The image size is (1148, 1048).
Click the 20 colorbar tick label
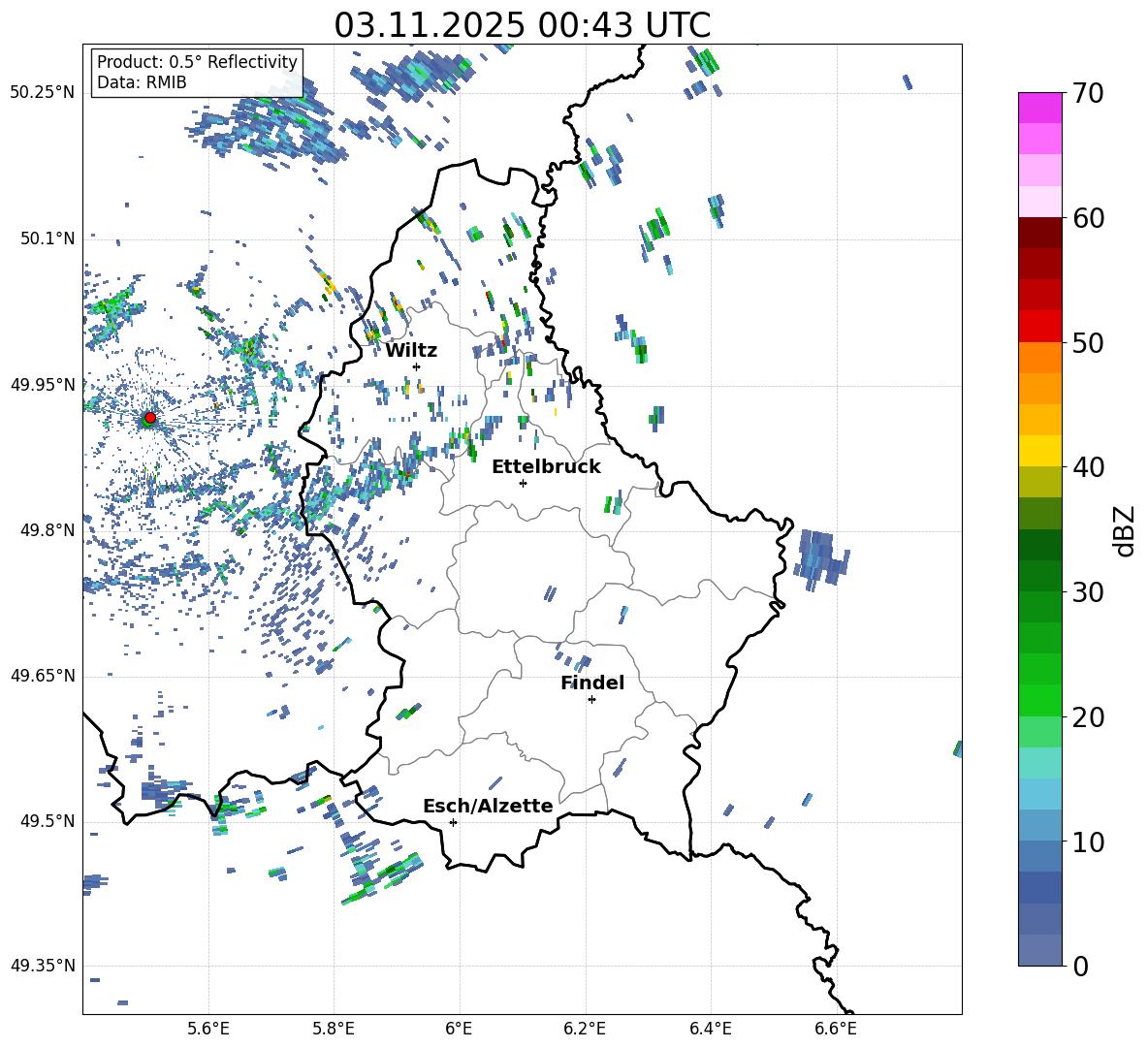pyautogui.click(x=1089, y=716)
